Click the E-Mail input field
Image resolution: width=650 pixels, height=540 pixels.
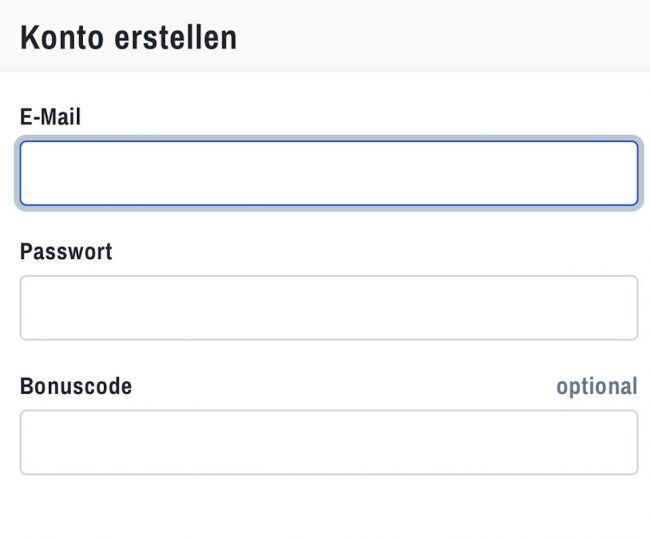[328, 173]
